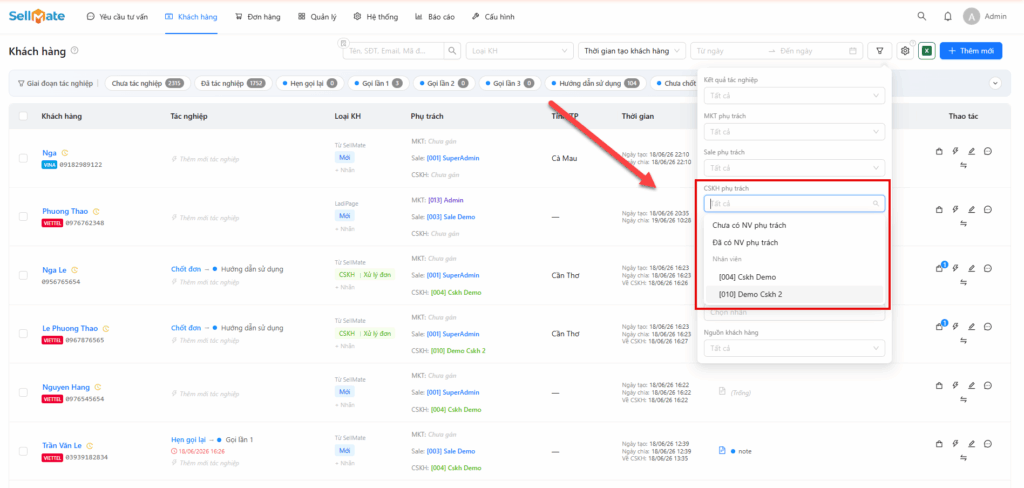1024x488 pixels.
Task: Tick the checkbox for Le Phuong Thao
Action: [24, 333]
